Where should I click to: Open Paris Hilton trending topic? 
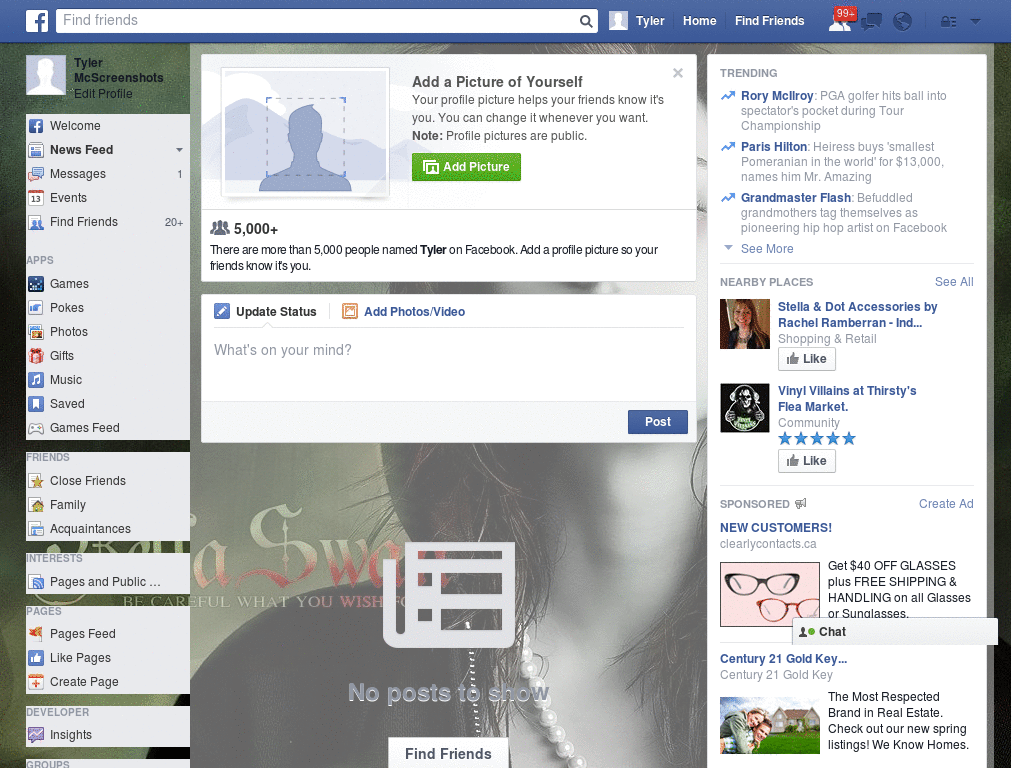pyautogui.click(x=774, y=147)
